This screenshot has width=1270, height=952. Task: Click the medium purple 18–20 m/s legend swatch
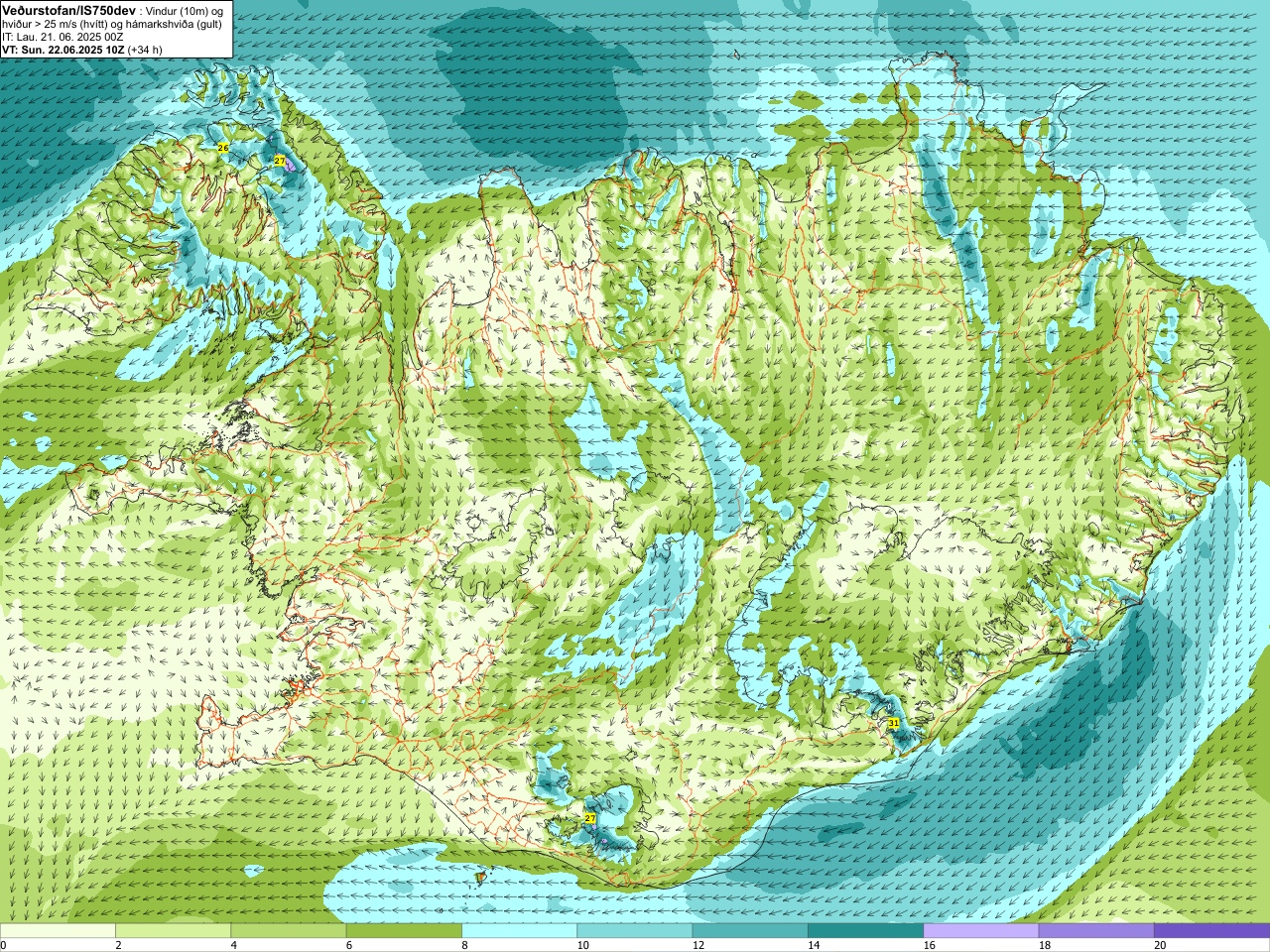click(x=1096, y=931)
